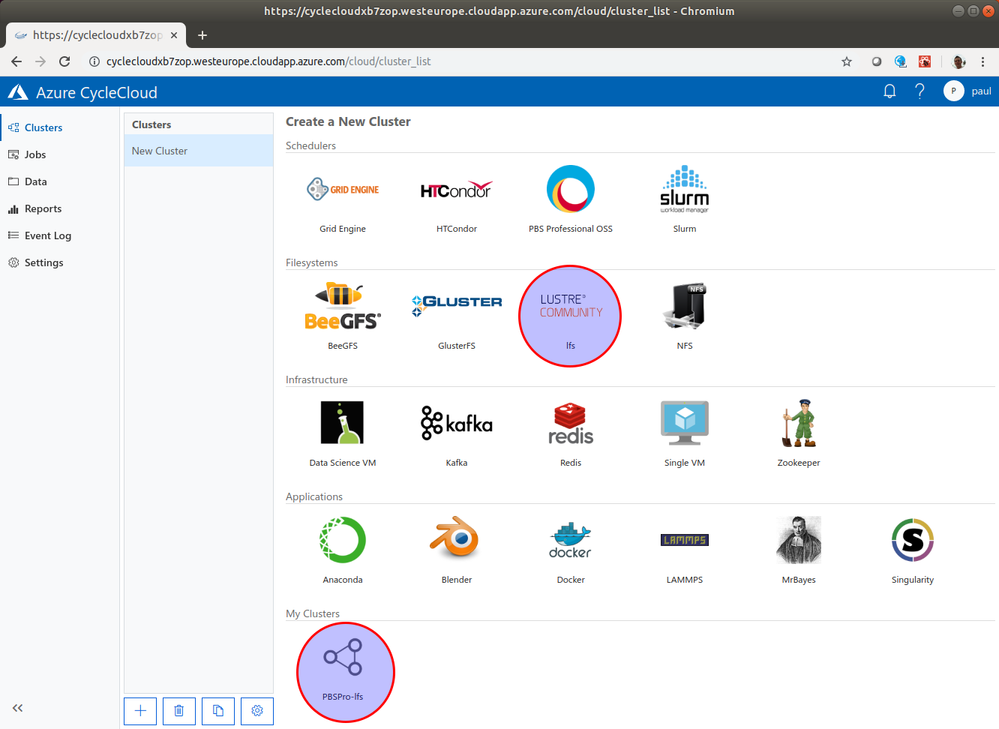
Task: Open Chromium profile avatar
Action: coord(958,61)
